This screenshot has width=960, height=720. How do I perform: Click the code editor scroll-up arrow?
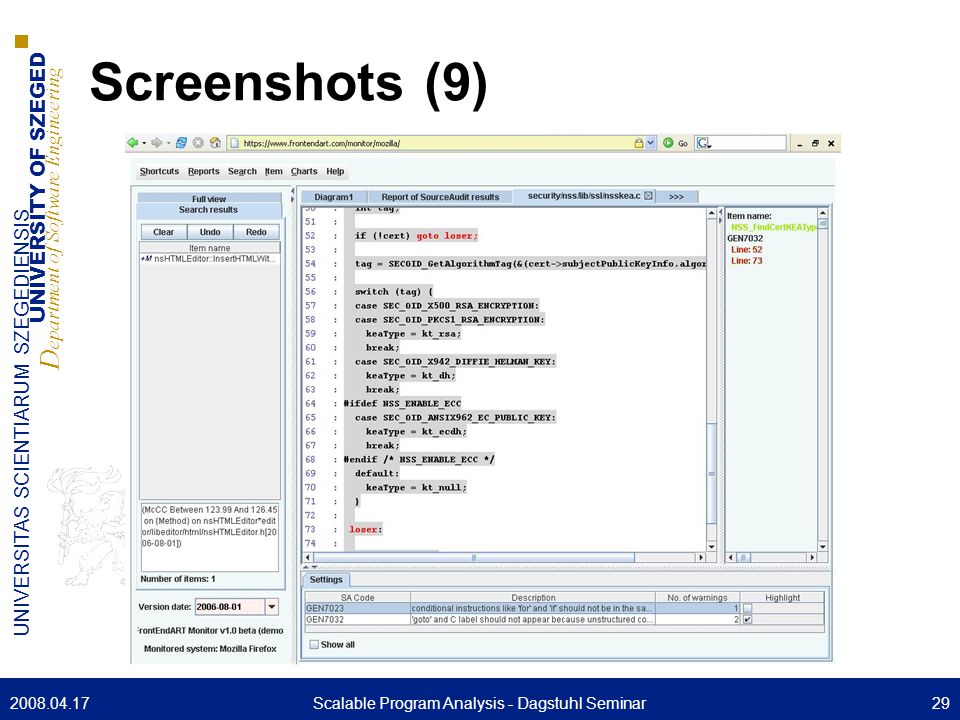711,213
